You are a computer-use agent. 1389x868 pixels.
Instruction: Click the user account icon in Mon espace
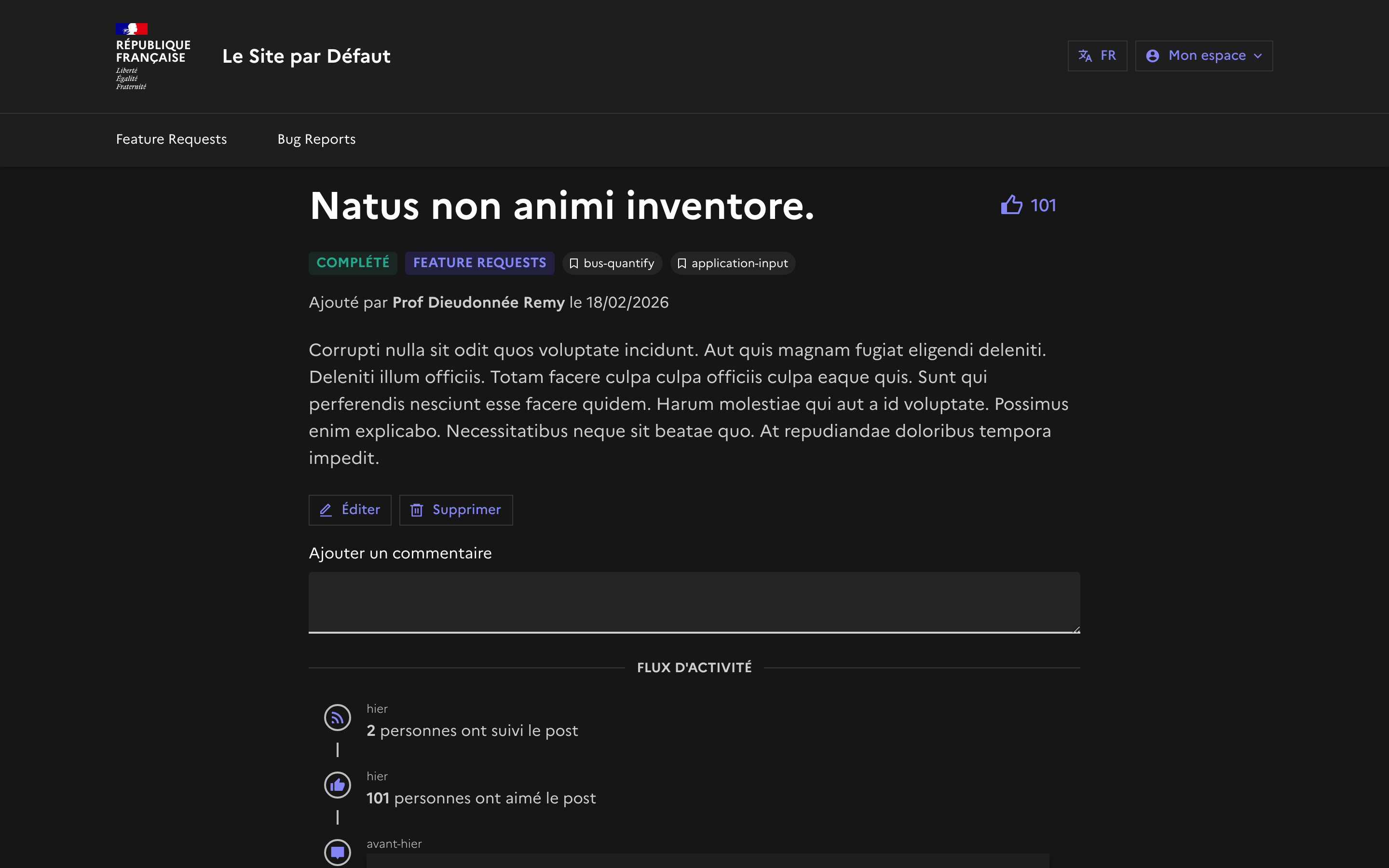click(1152, 55)
